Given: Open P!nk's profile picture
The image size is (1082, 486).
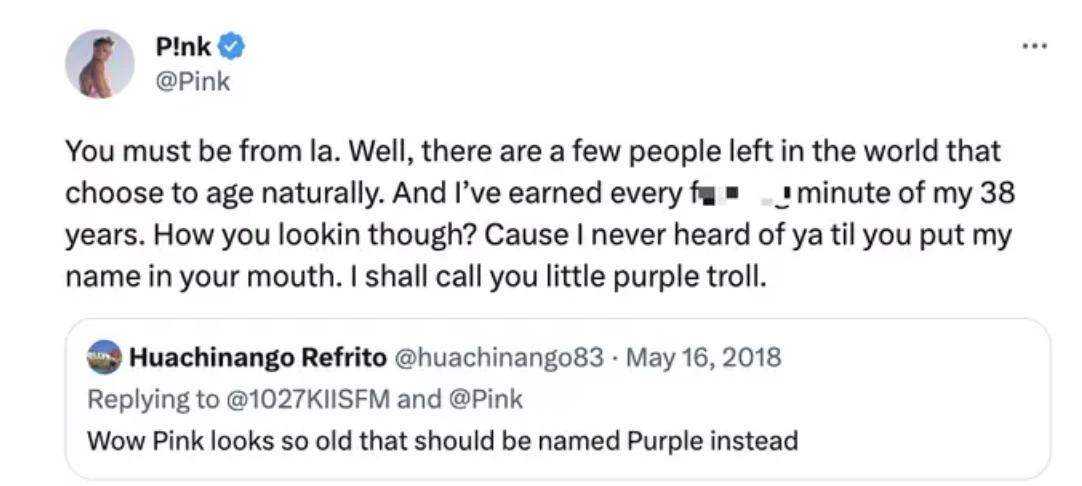Looking at the screenshot, I should 100,63.
